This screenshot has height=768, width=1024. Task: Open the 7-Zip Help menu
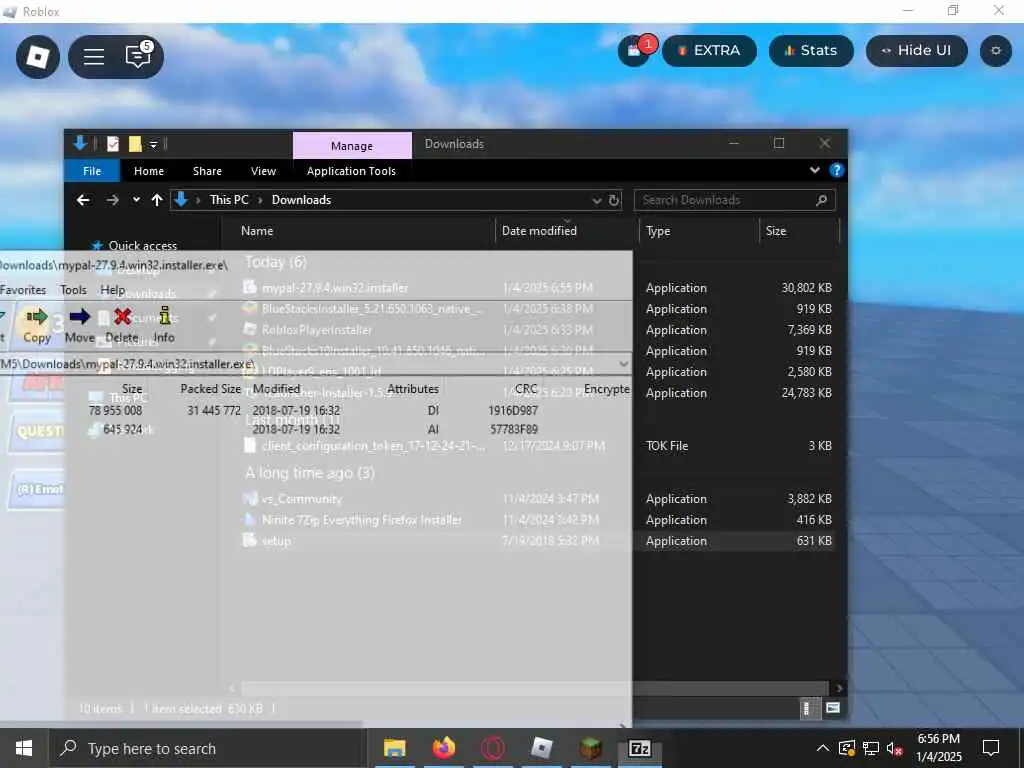point(112,289)
